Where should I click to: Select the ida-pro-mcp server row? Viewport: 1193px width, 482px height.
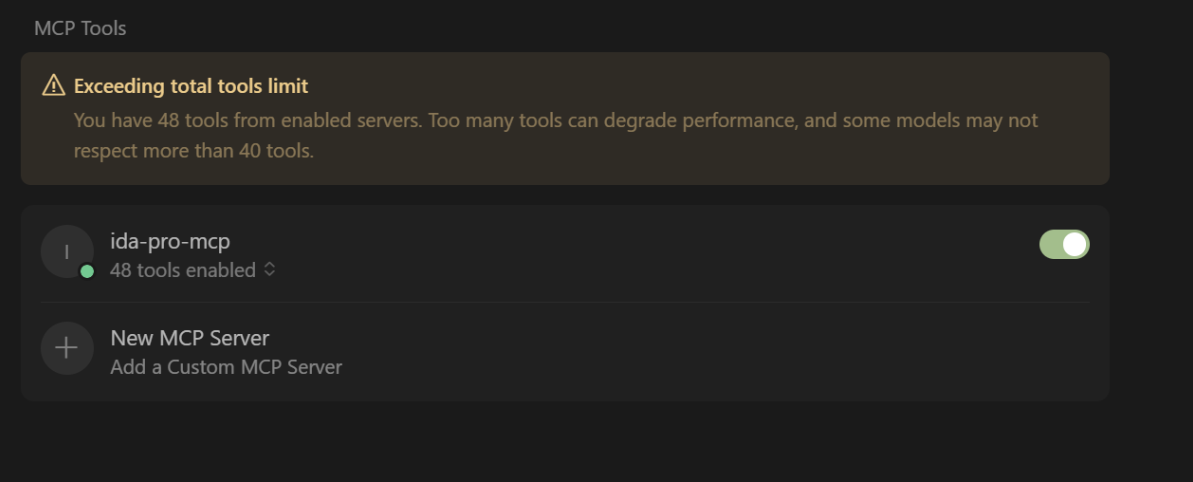coord(600,254)
